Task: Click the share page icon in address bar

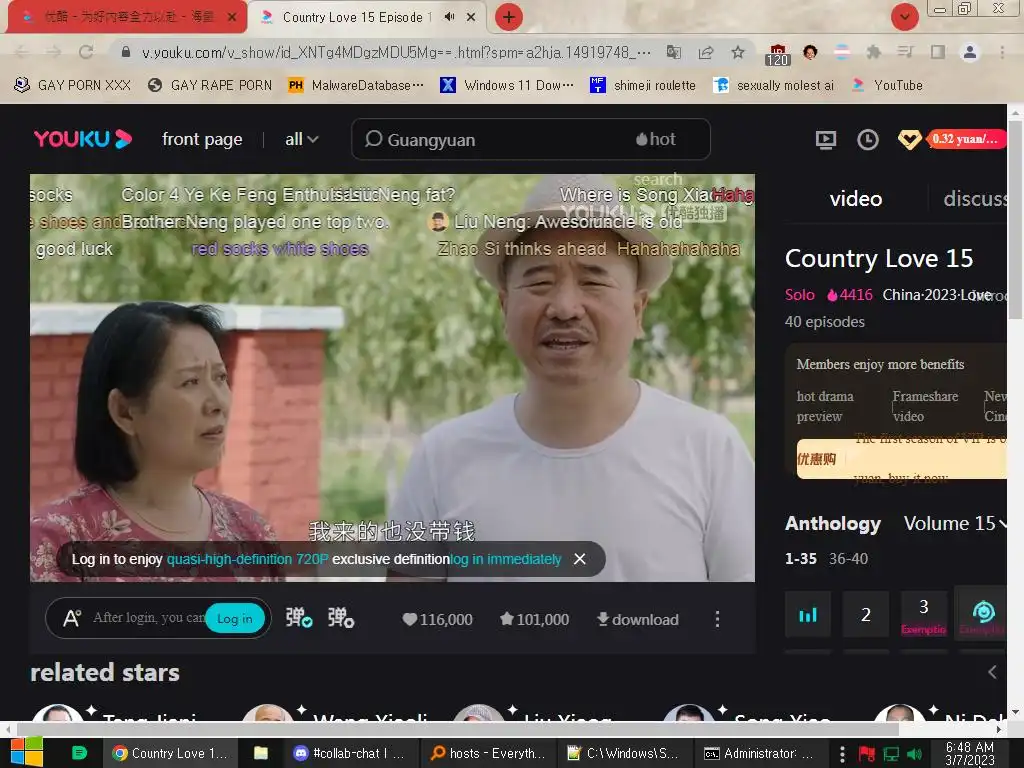Action: tap(706, 52)
